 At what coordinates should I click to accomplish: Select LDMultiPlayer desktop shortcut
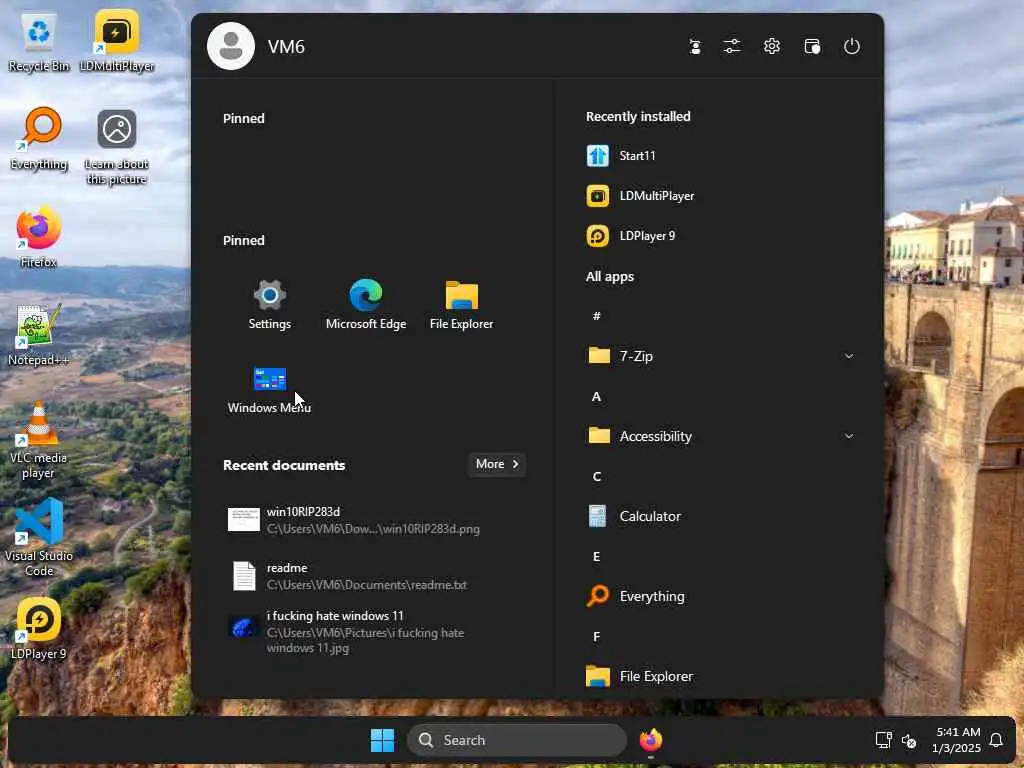coord(117,42)
